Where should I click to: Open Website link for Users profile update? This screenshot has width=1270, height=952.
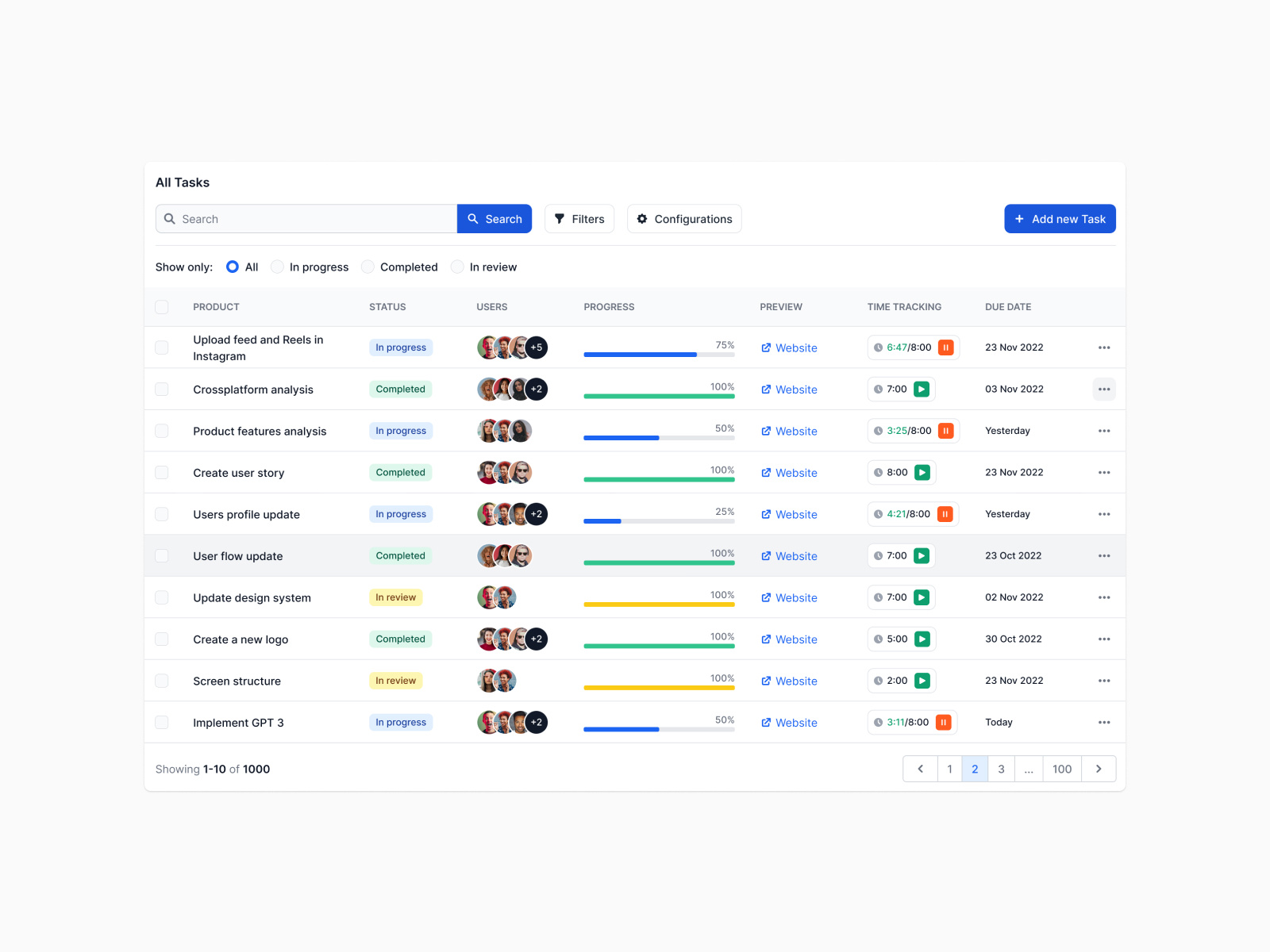pos(789,515)
